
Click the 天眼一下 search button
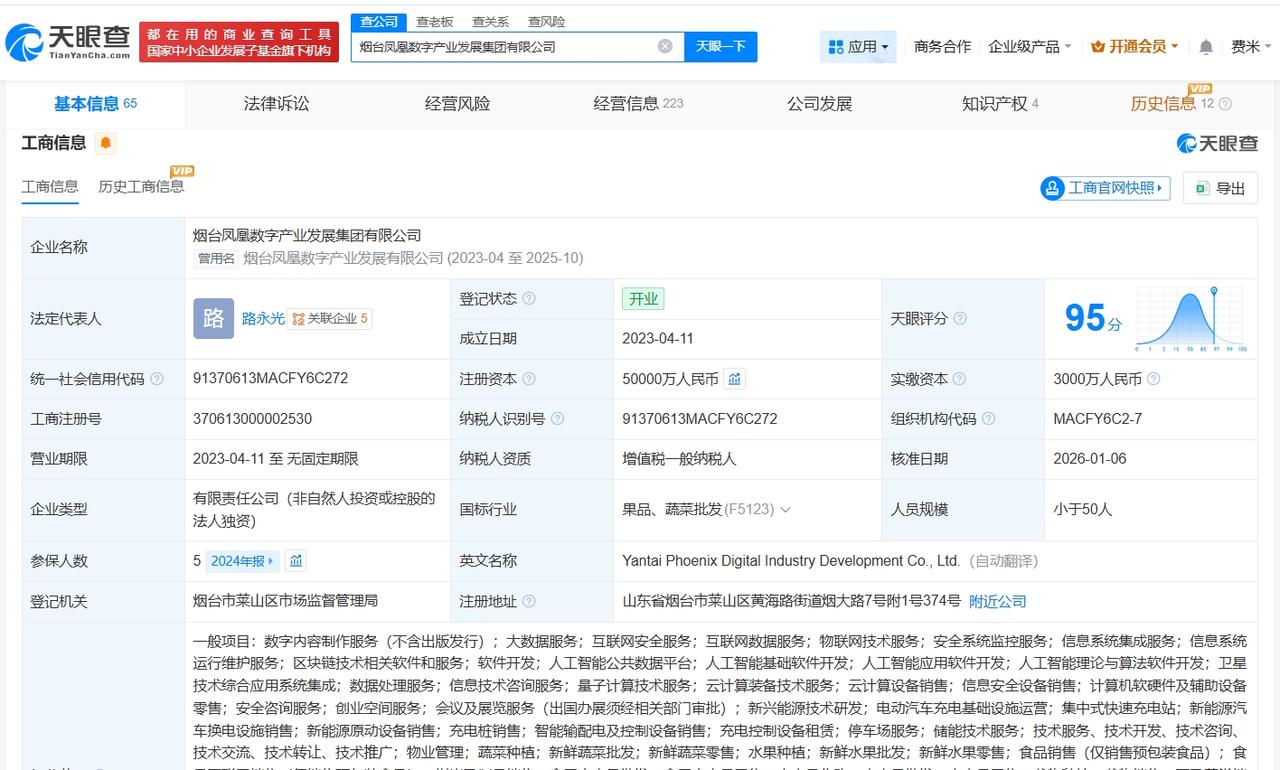720,47
